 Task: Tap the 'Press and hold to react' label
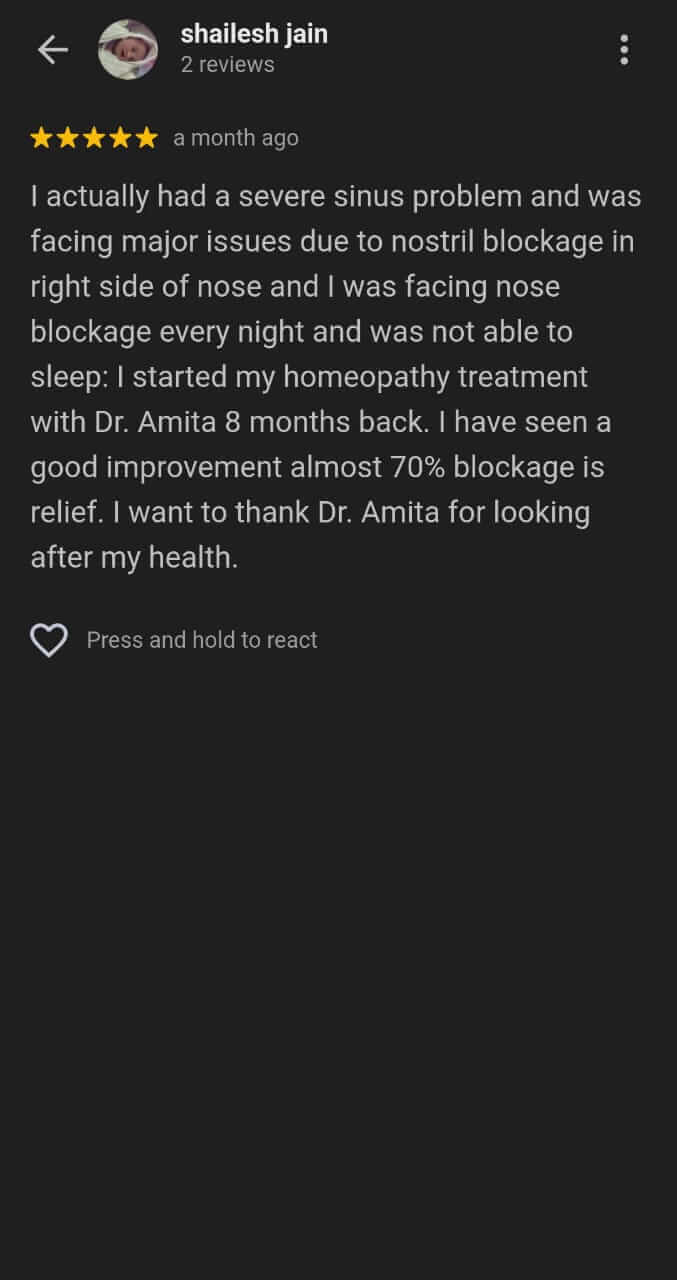[202, 640]
